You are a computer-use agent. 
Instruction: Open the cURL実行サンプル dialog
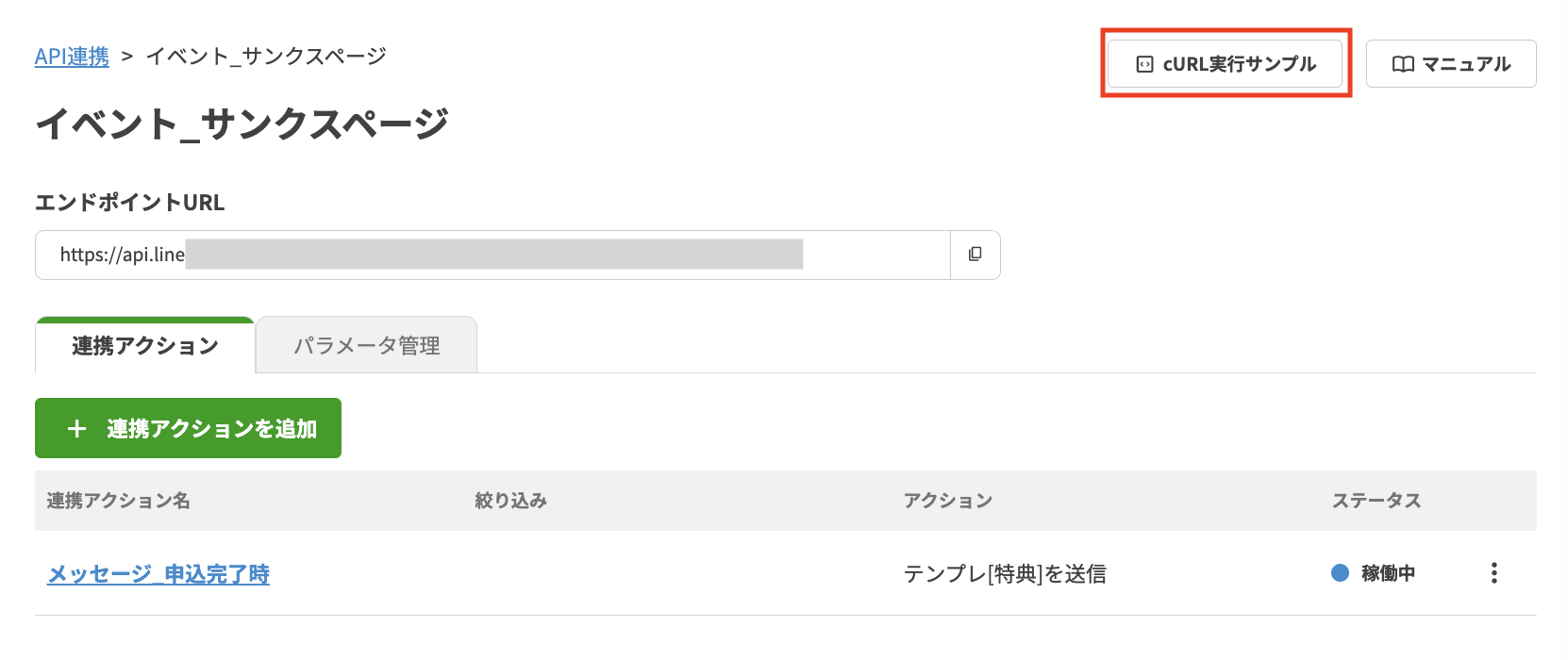[x=1225, y=64]
